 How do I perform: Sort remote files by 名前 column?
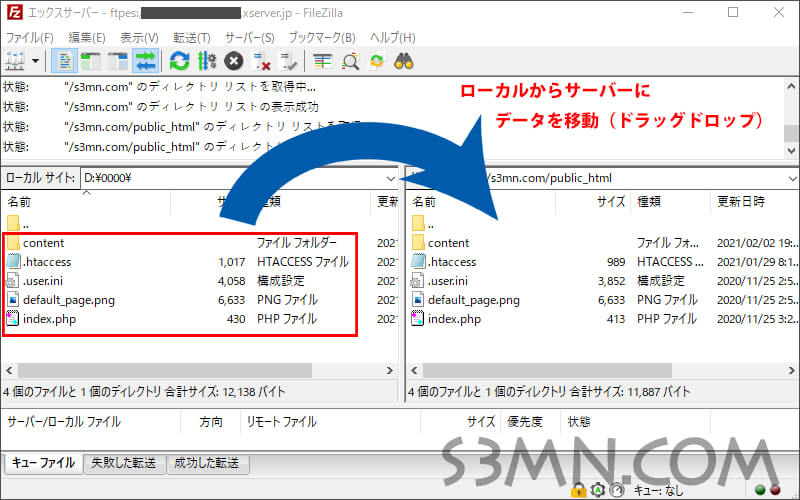coord(482,202)
